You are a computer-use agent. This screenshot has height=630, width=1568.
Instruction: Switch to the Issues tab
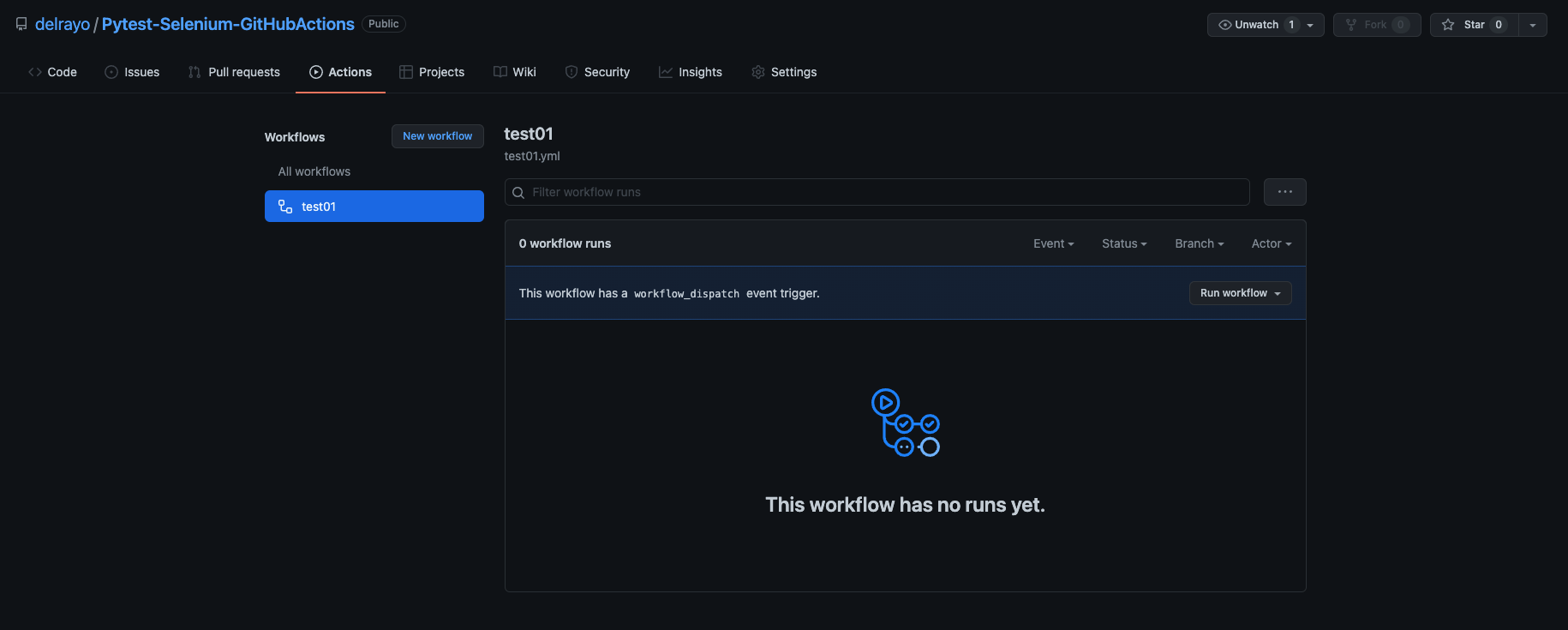132,72
